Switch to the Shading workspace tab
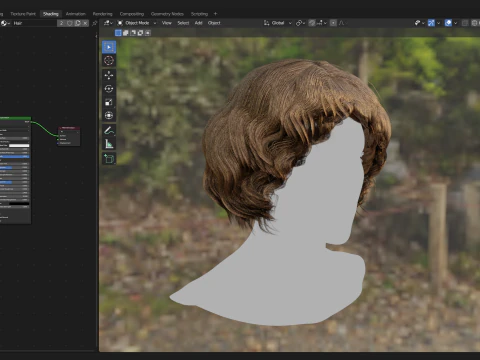 click(51, 14)
